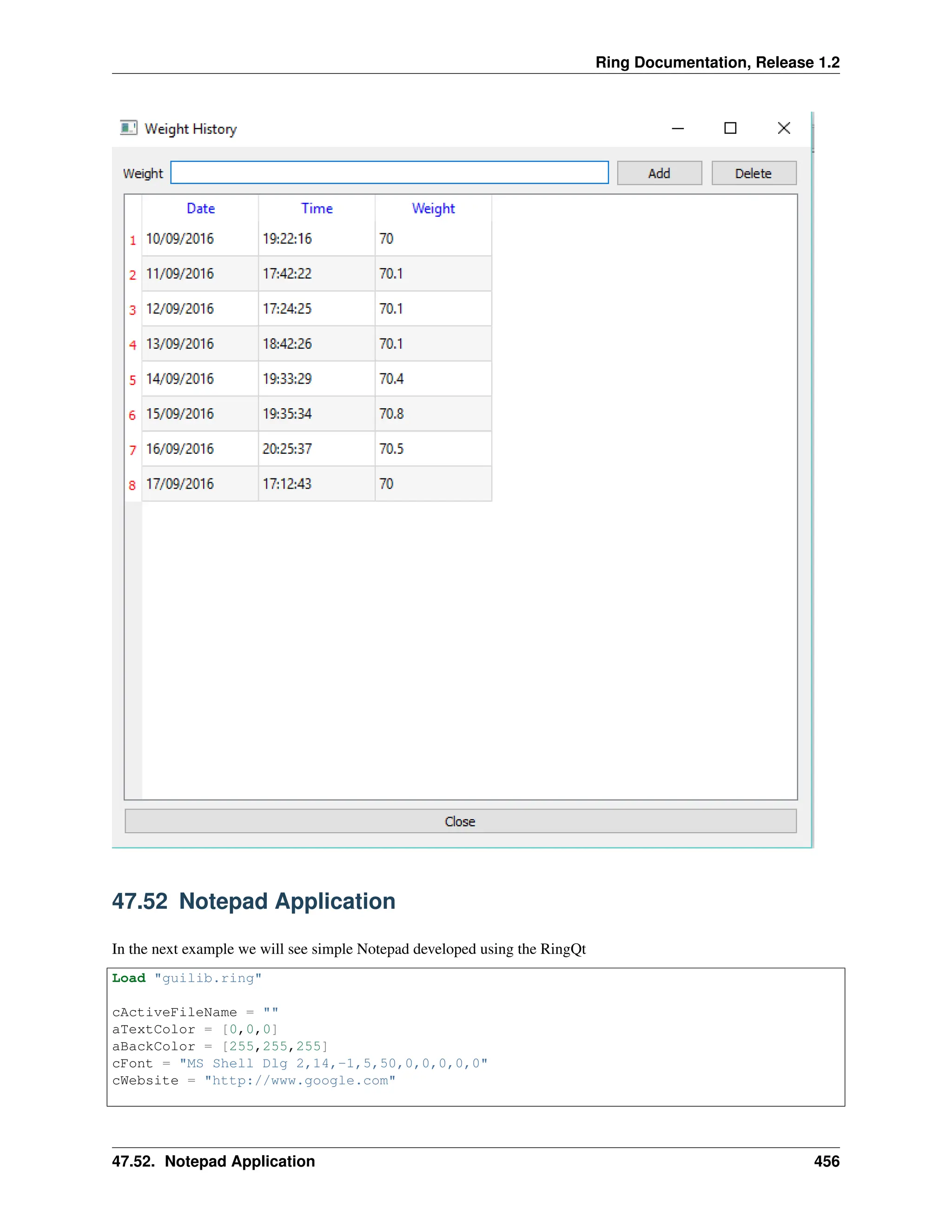Image resolution: width=952 pixels, height=1232 pixels.
Task: Click the Time column header
Action: point(317,209)
